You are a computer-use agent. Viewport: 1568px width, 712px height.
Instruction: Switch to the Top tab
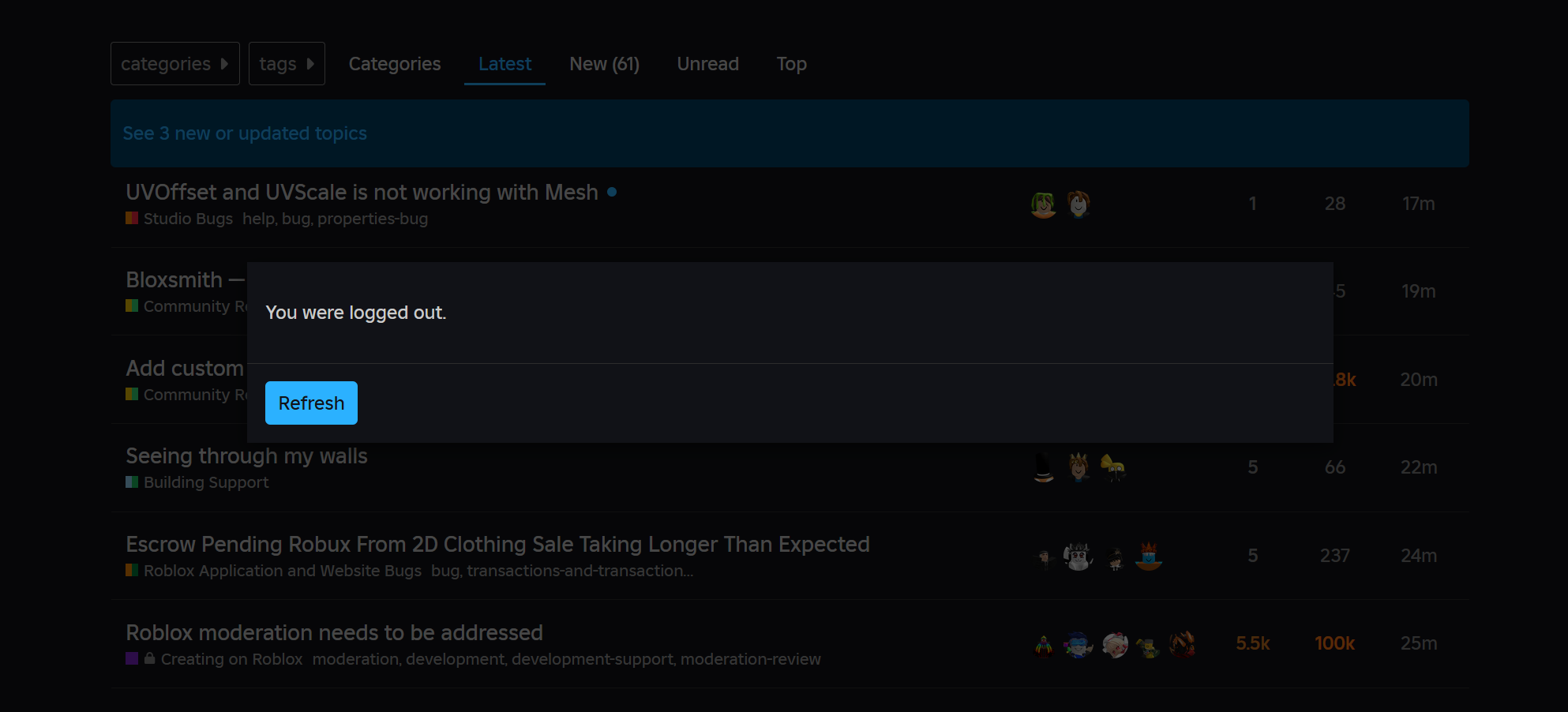click(x=791, y=64)
